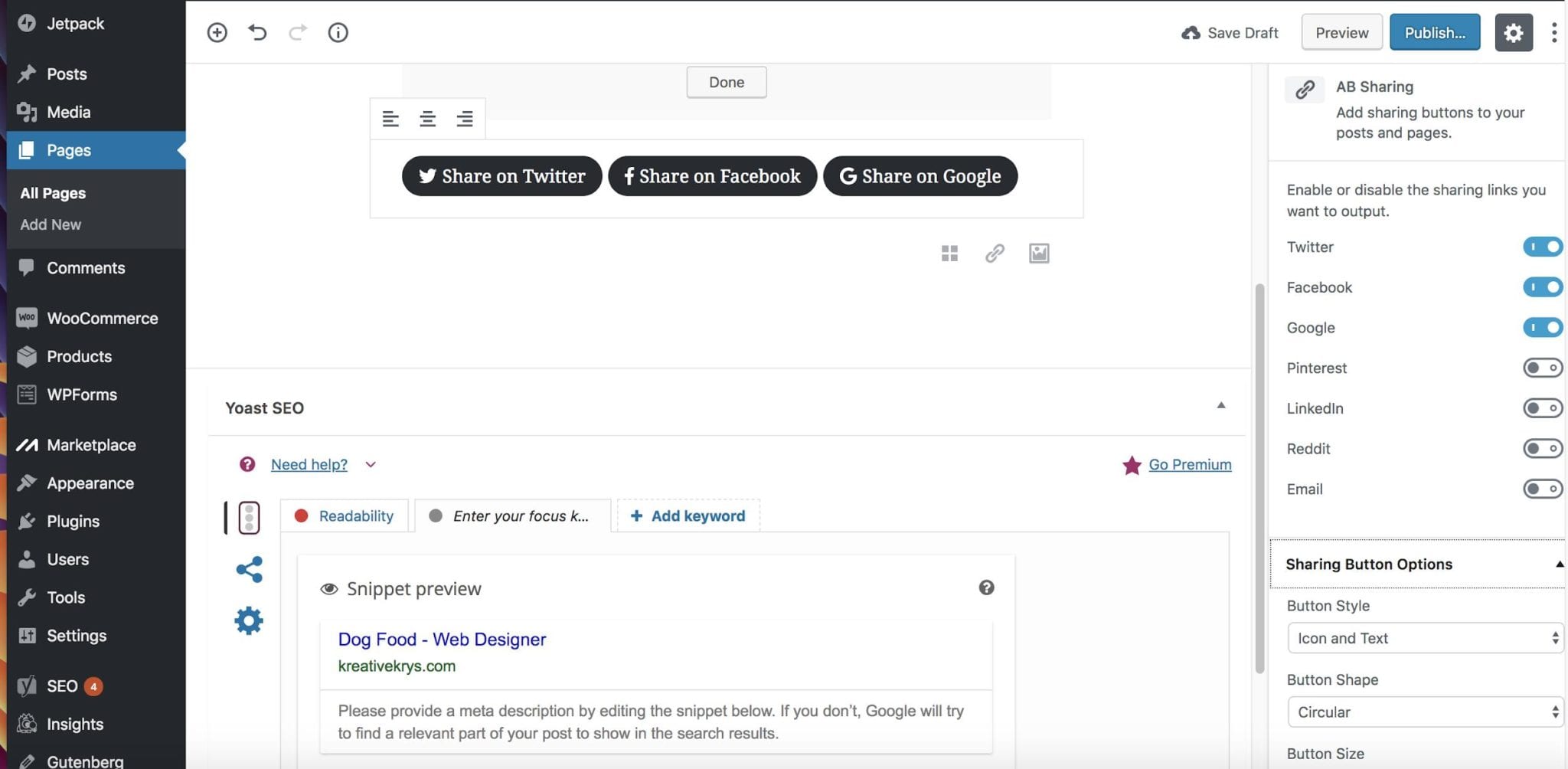Open the content structure info icon
The image size is (1568, 769).
pos(338,32)
